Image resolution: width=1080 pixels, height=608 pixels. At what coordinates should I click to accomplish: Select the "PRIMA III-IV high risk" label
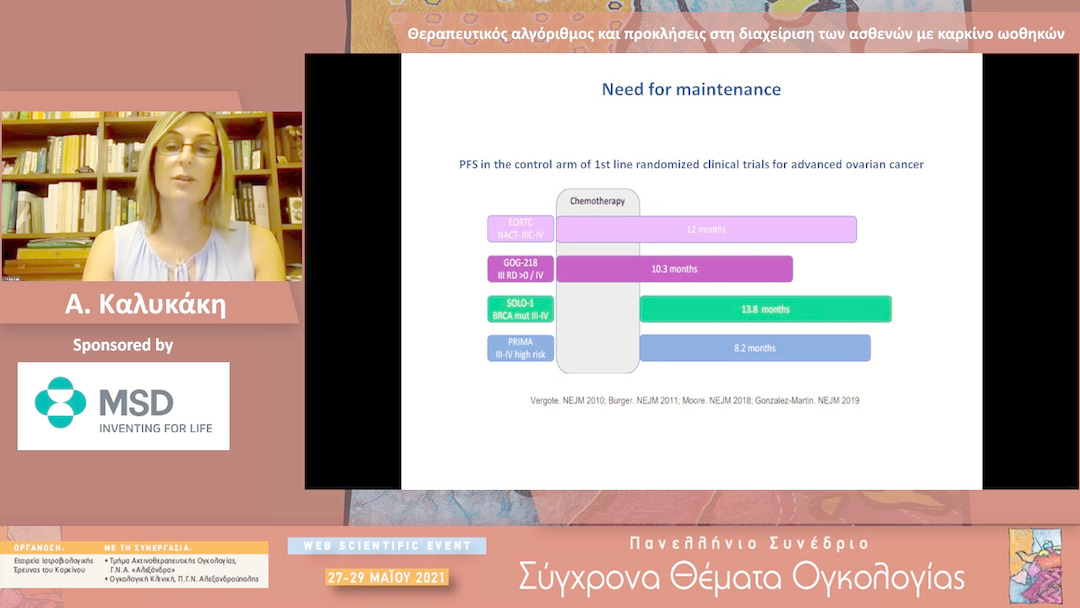coord(521,348)
